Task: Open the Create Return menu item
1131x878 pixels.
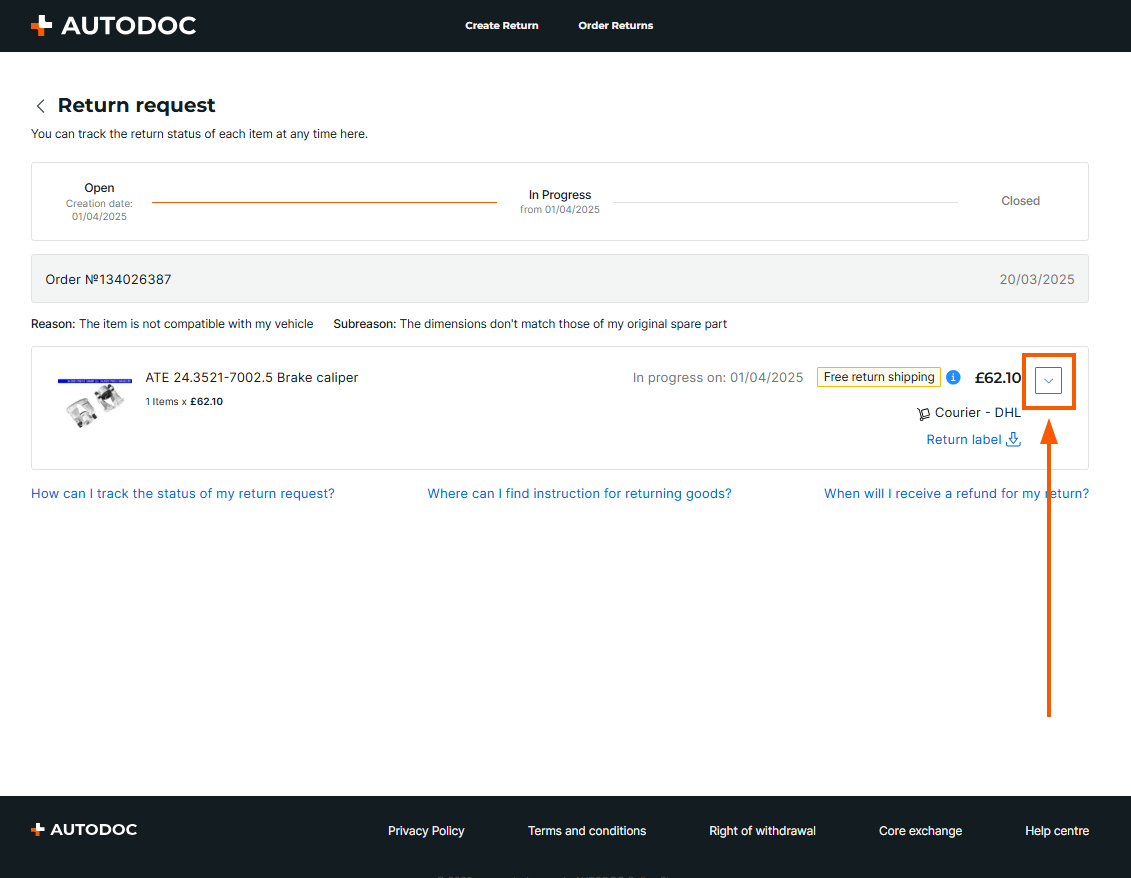Action: pyautogui.click(x=501, y=26)
